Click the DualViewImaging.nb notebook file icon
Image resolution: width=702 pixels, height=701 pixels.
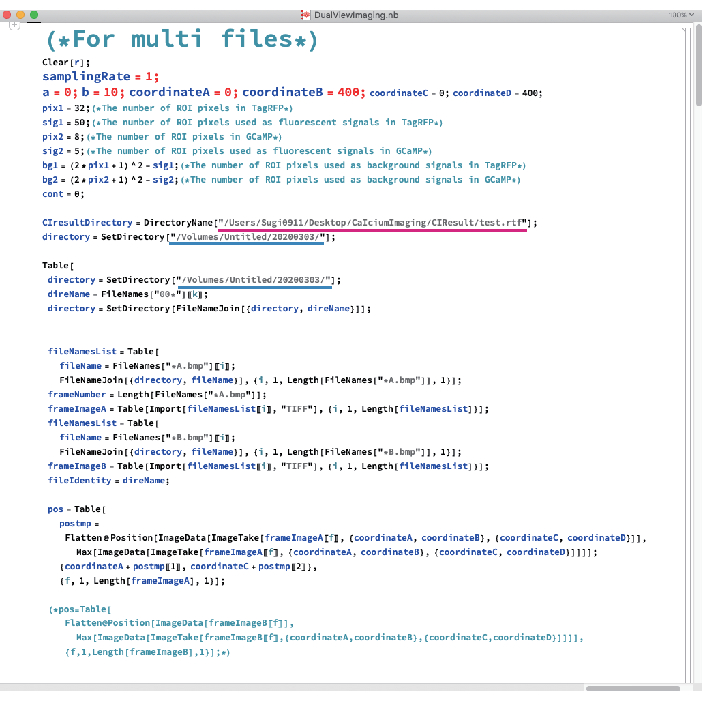pos(305,15)
